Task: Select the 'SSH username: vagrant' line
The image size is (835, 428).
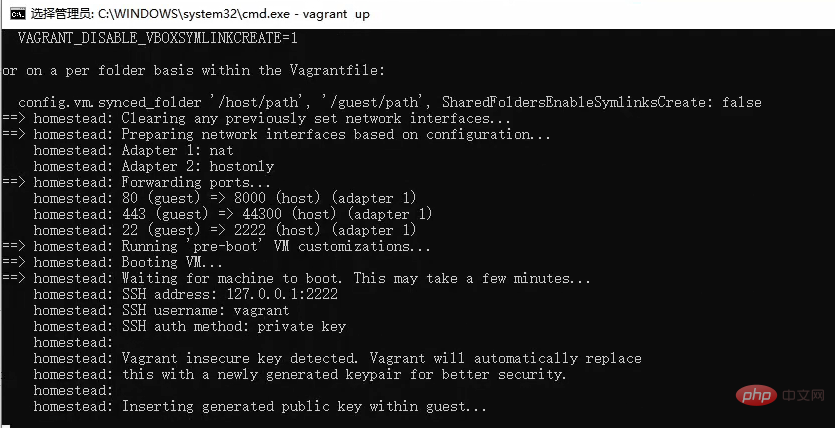Action: pyautogui.click(x=161, y=310)
